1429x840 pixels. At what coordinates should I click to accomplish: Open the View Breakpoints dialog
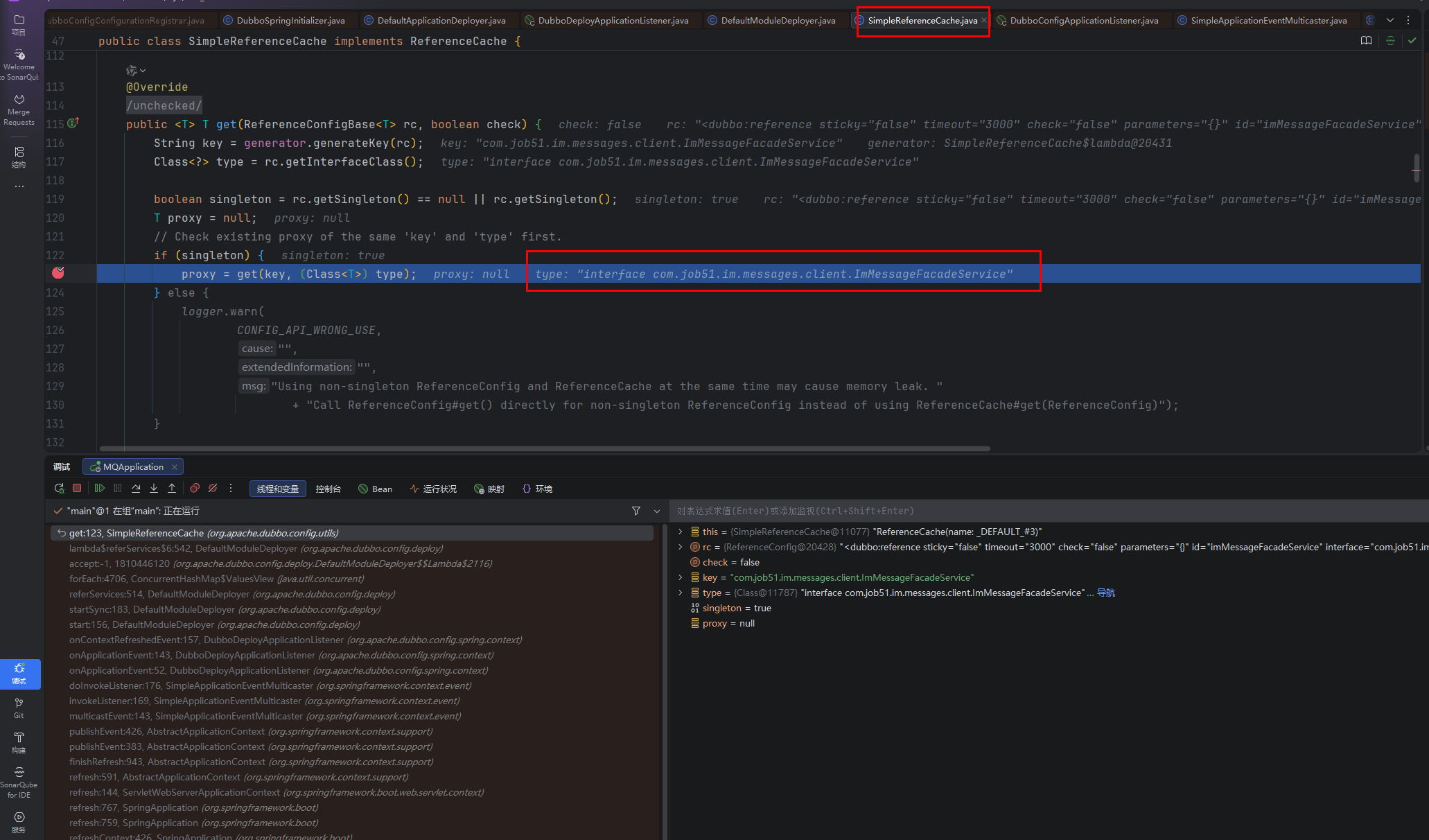pyautogui.click(x=195, y=489)
